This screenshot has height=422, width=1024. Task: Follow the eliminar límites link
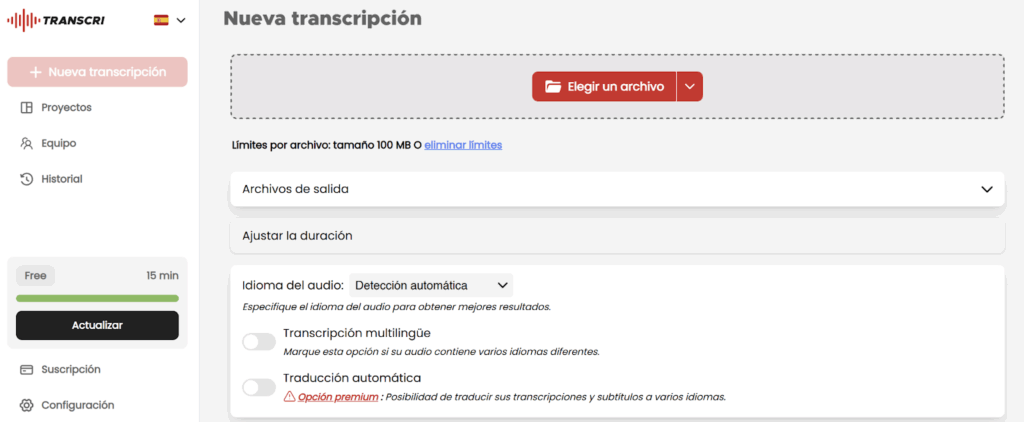[463, 145]
